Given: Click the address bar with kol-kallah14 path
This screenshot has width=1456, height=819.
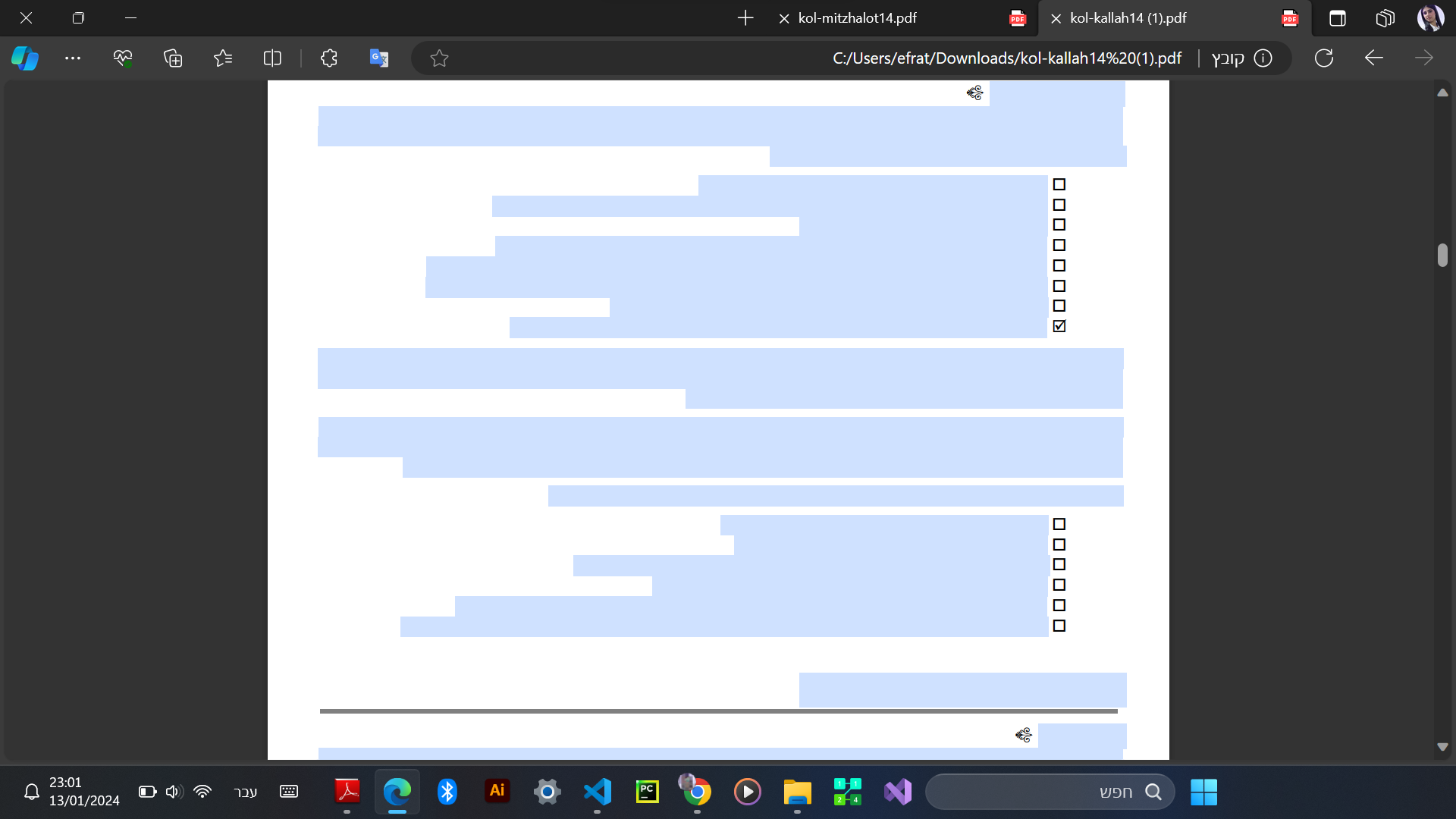Looking at the screenshot, I should 1006,58.
